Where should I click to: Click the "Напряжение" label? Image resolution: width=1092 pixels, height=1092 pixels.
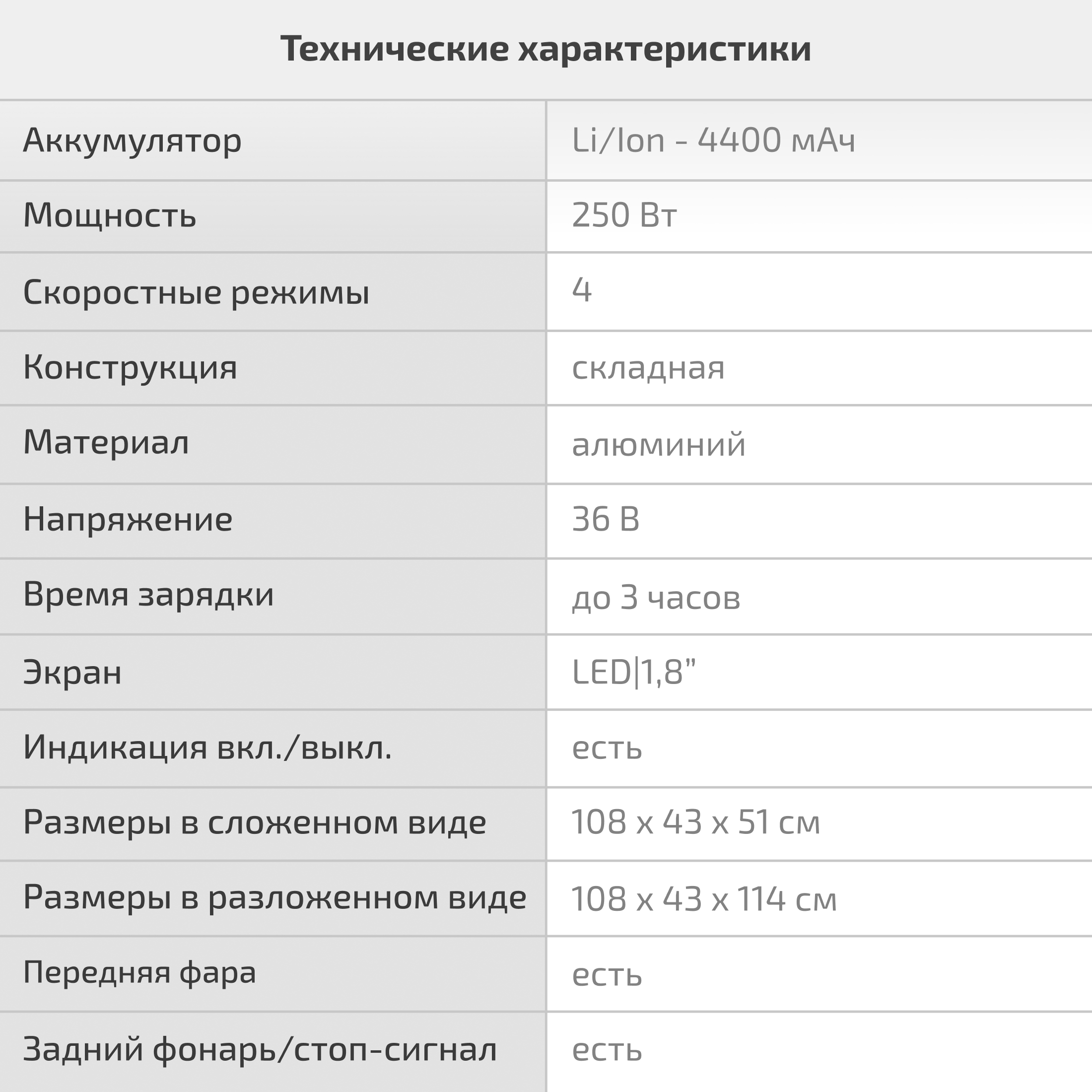pos(128,519)
